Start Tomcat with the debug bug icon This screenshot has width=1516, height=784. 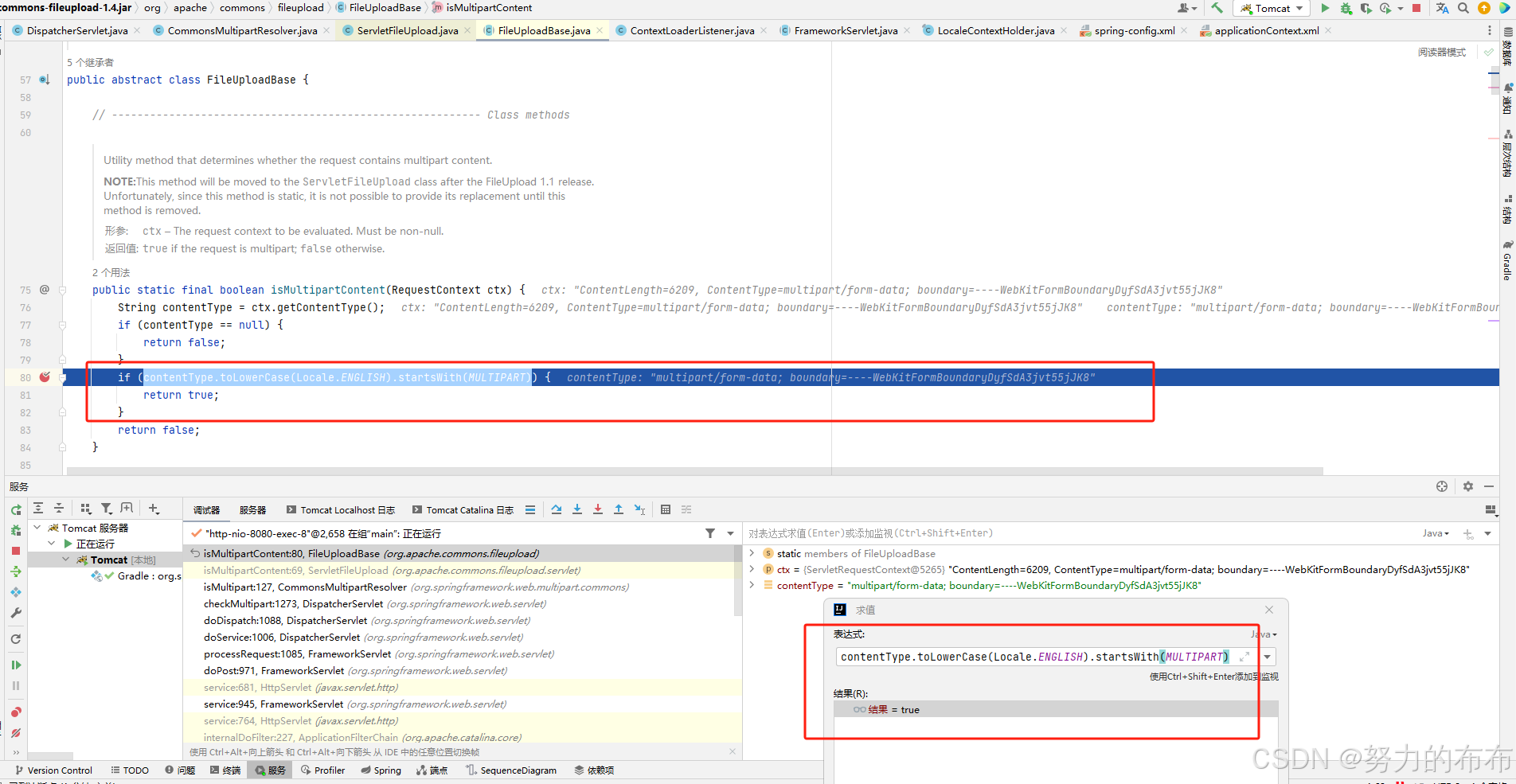1346,8
